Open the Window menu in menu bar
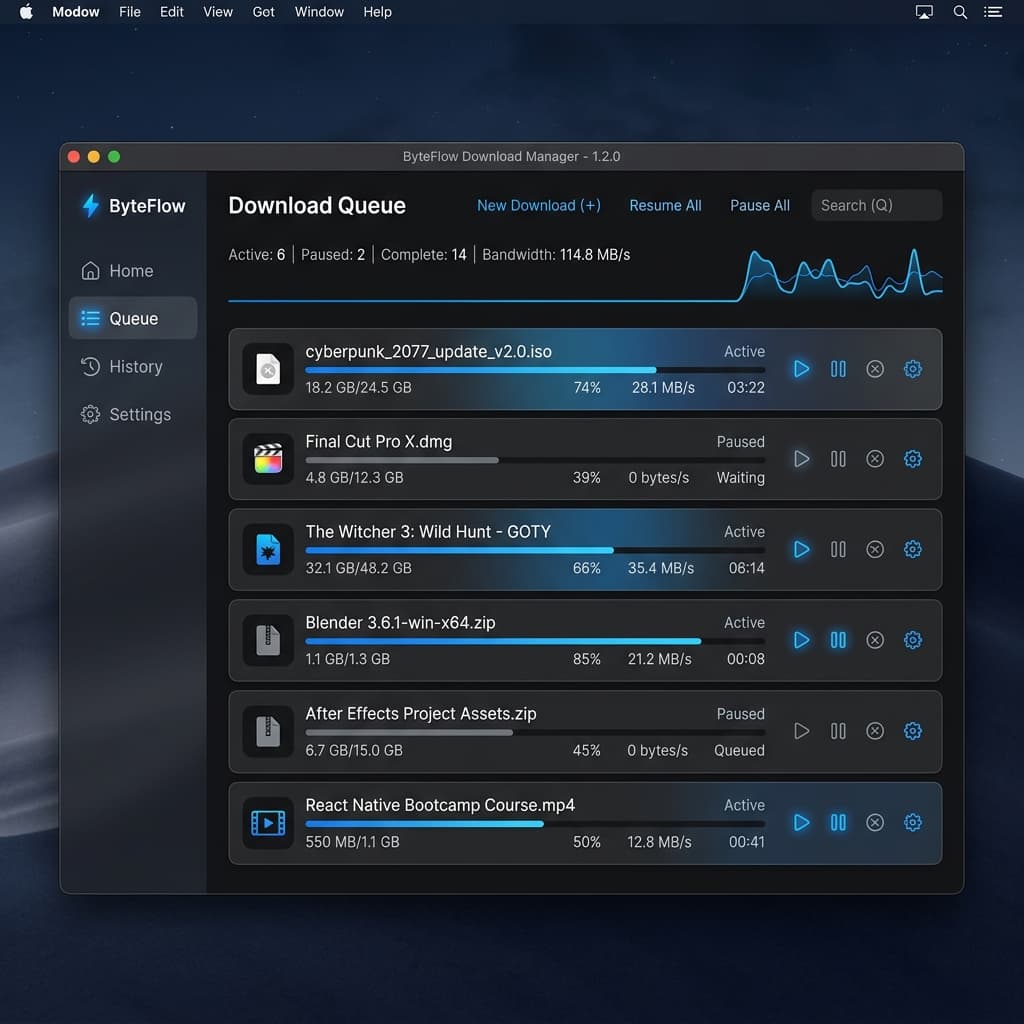This screenshot has height=1024, width=1024. [319, 12]
